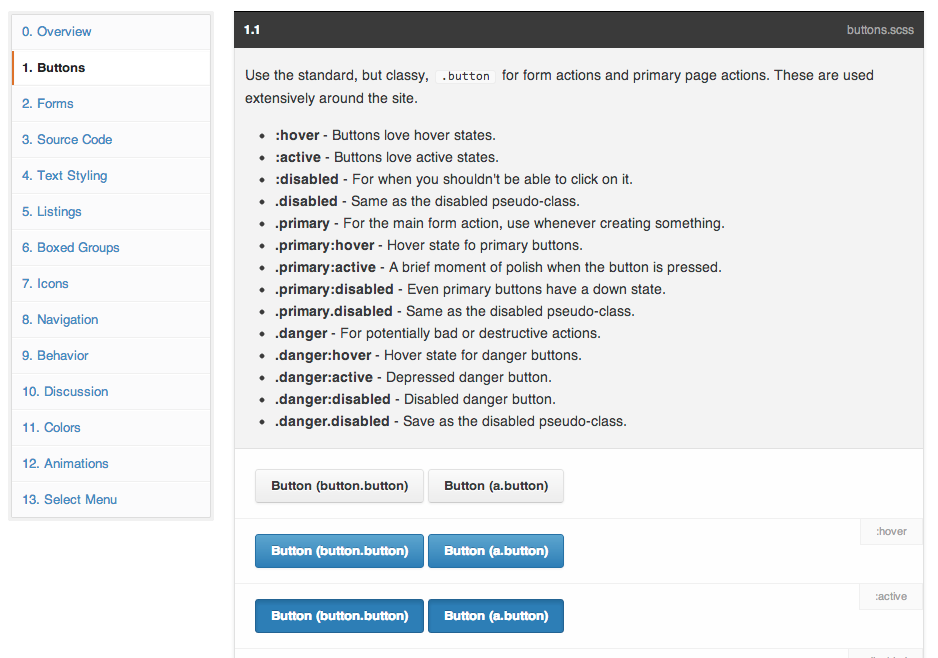
Task: Open the Animations section
Action: pyautogui.click(x=65, y=464)
